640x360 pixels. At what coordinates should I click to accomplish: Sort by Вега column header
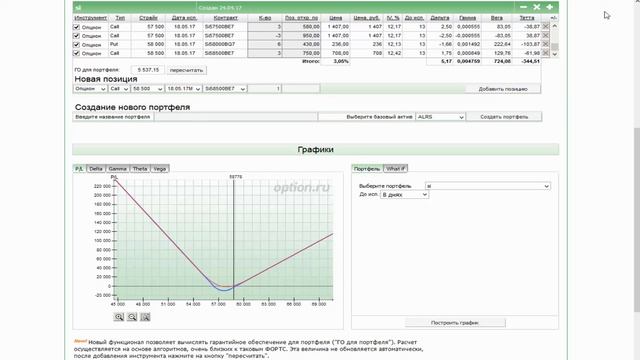click(x=497, y=18)
